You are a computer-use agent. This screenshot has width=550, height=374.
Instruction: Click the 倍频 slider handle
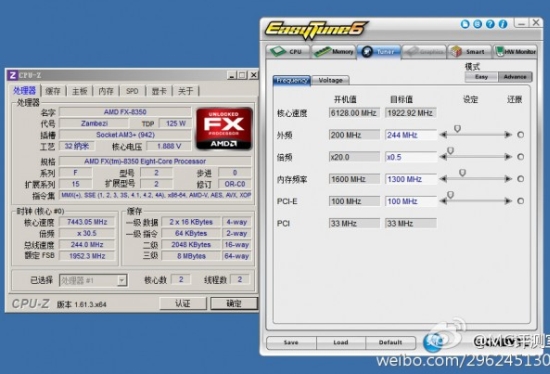pos(451,151)
